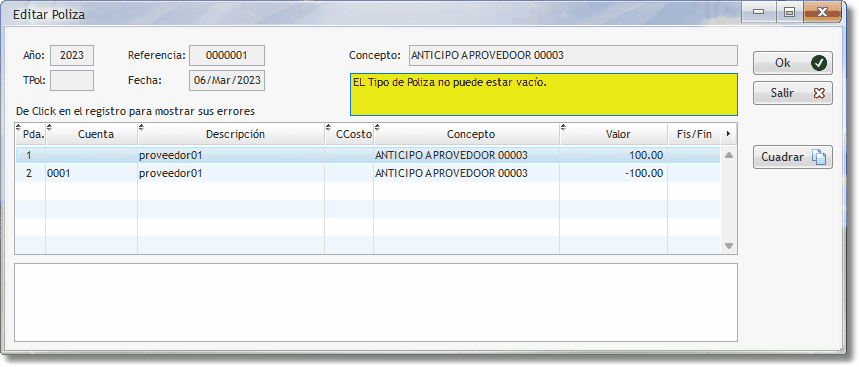
Task: Sort by the Cuenta column header
Action: 91,134
